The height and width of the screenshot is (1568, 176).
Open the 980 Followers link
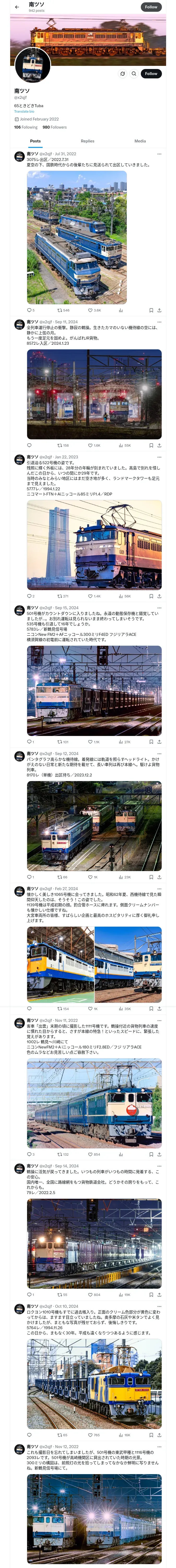54,127
